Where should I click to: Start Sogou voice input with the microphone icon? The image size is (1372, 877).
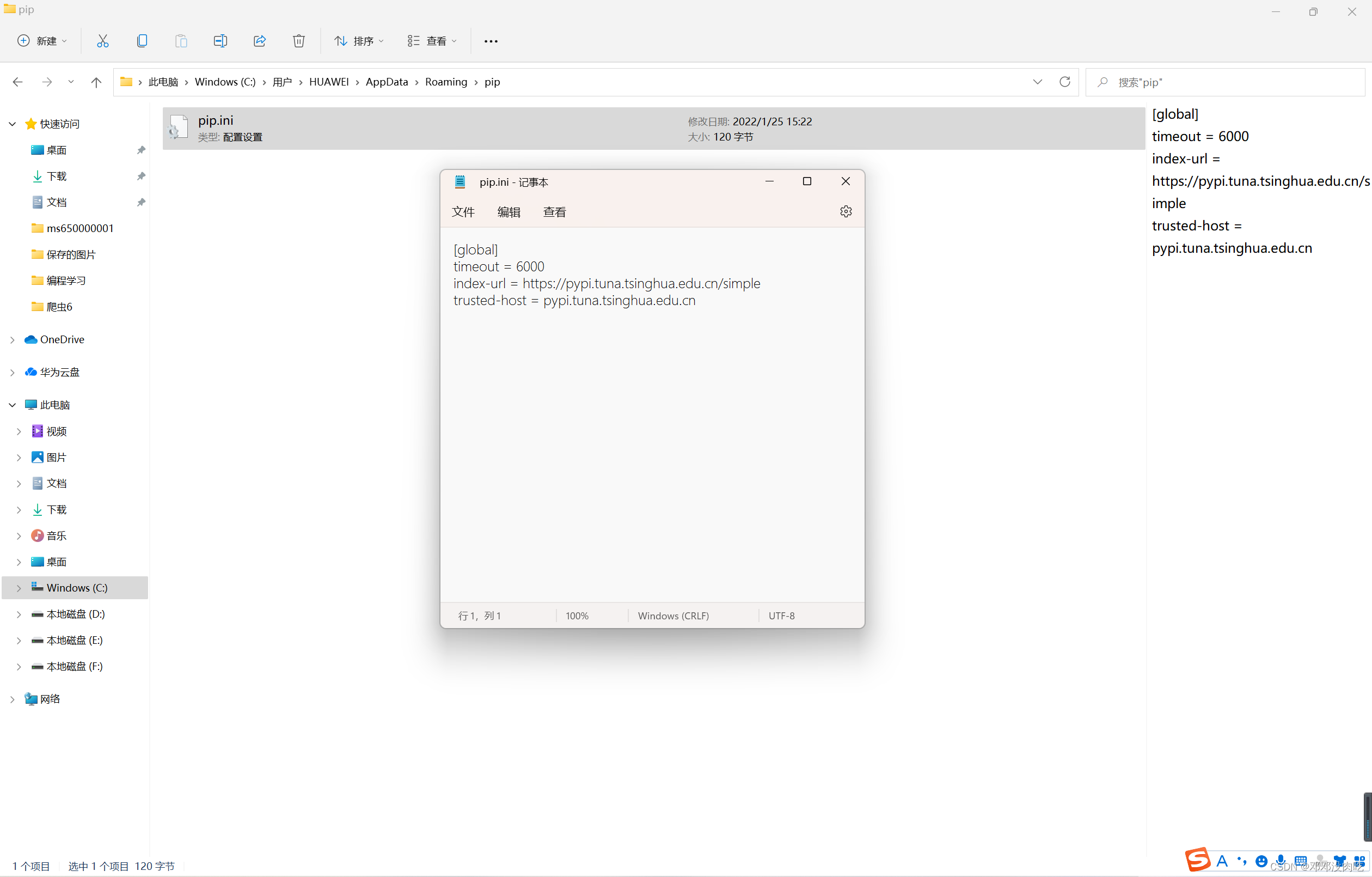(x=1281, y=860)
